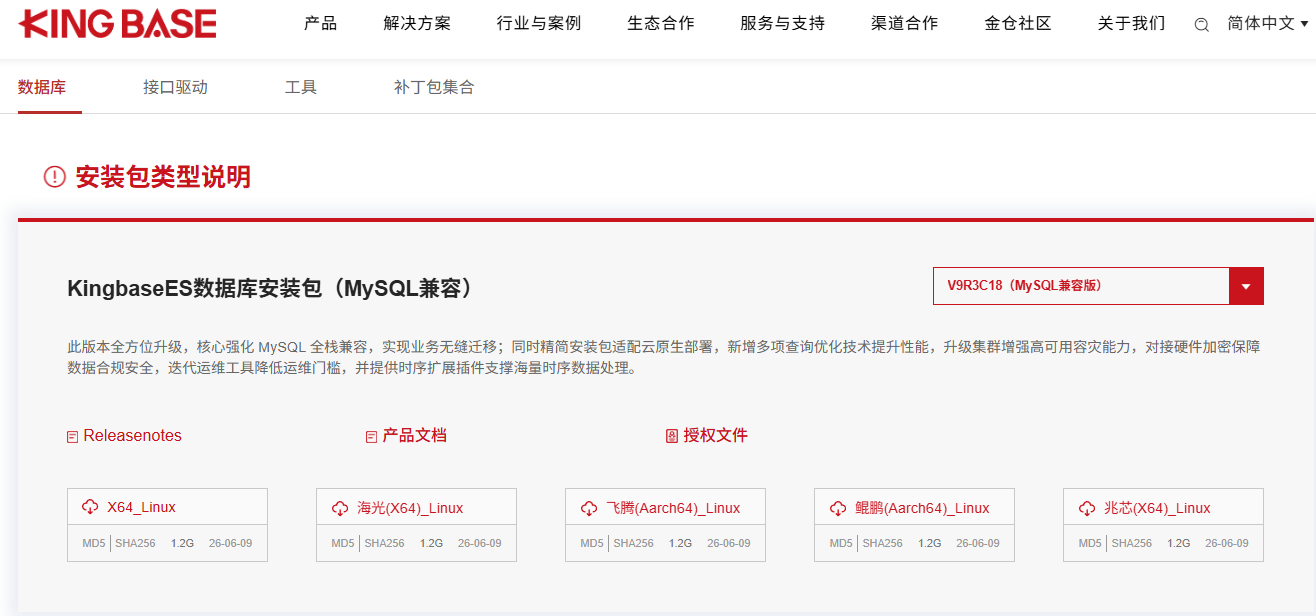Image resolution: width=1316 pixels, height=616 pixels.
Task: Open the 解决方案 menu
Action: coord(417,23)
